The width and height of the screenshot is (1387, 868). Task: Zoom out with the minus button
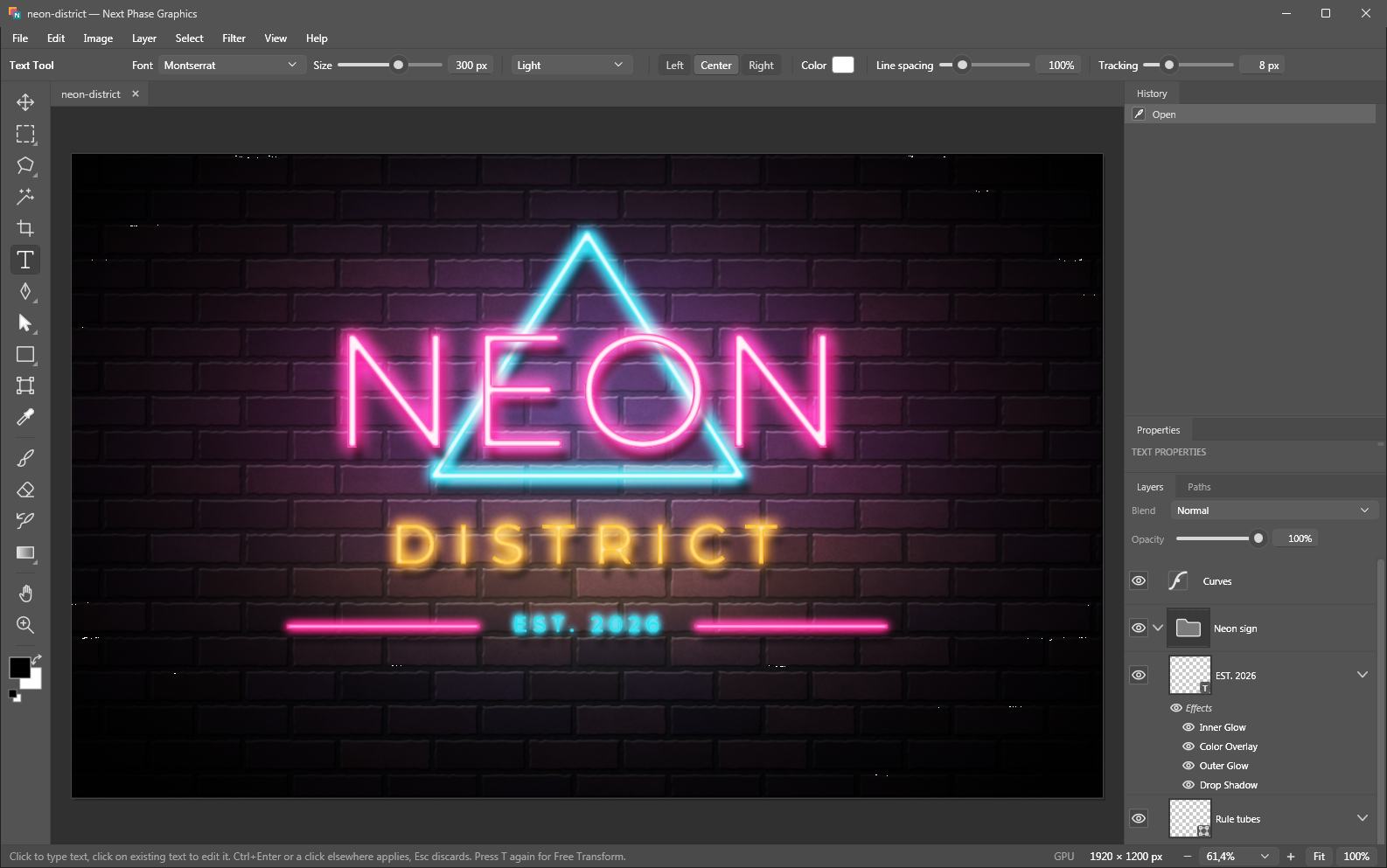(1187, 857)
